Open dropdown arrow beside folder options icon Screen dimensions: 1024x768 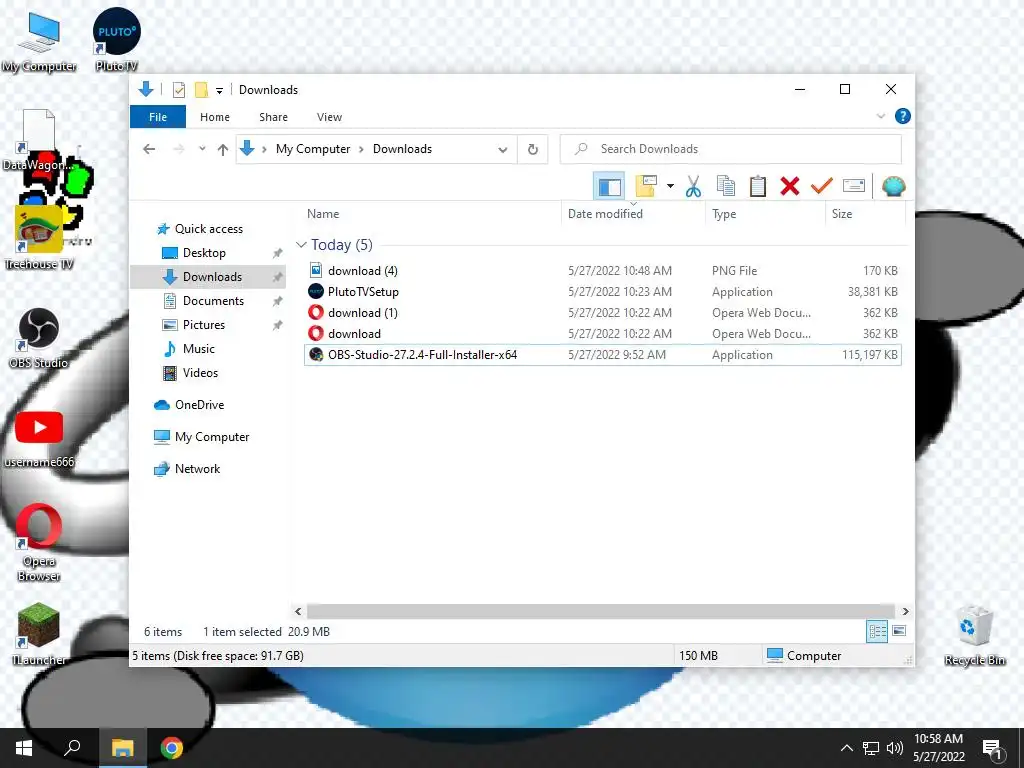670,187
